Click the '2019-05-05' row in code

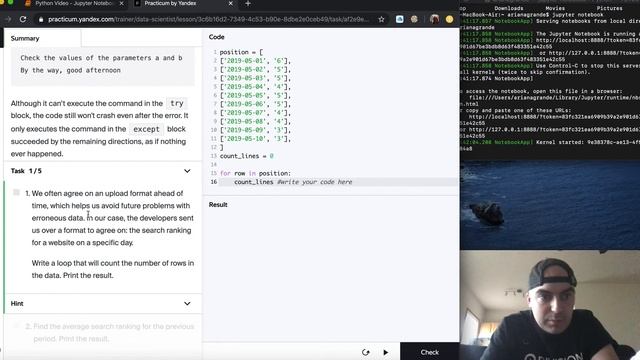coord(255,96)
